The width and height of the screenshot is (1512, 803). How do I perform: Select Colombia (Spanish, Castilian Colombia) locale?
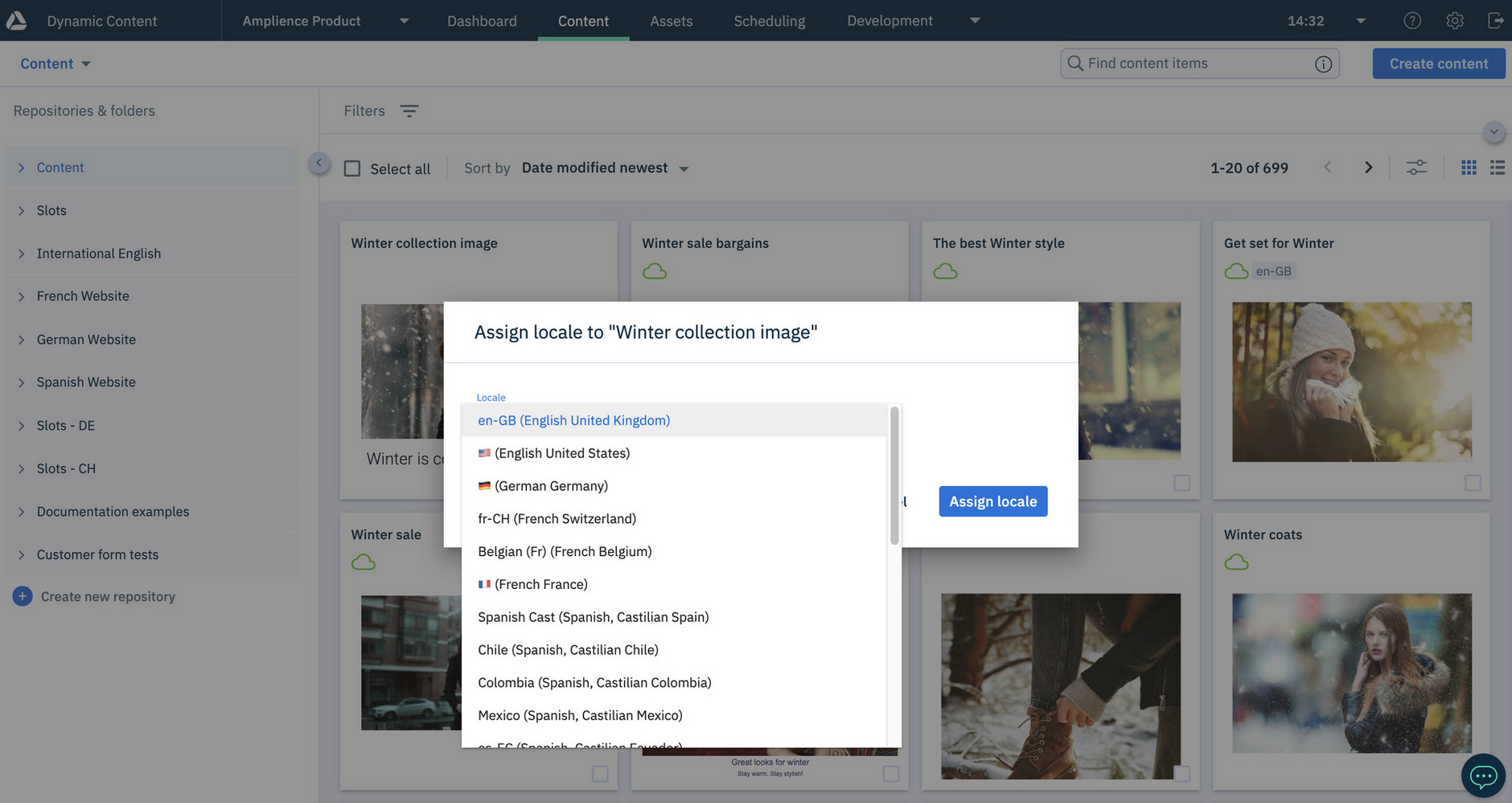tap(674, 682)
